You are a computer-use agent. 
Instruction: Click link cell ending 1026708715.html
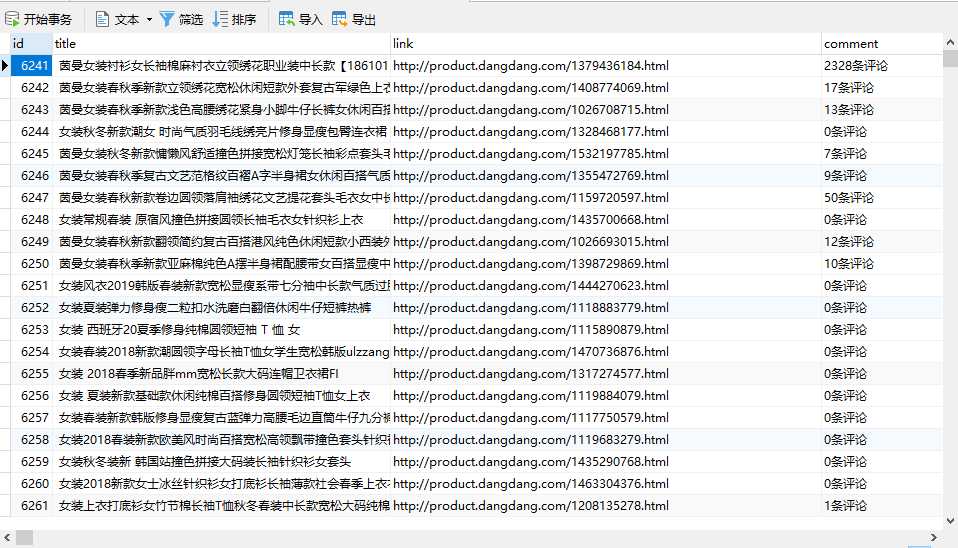point(605,109)
